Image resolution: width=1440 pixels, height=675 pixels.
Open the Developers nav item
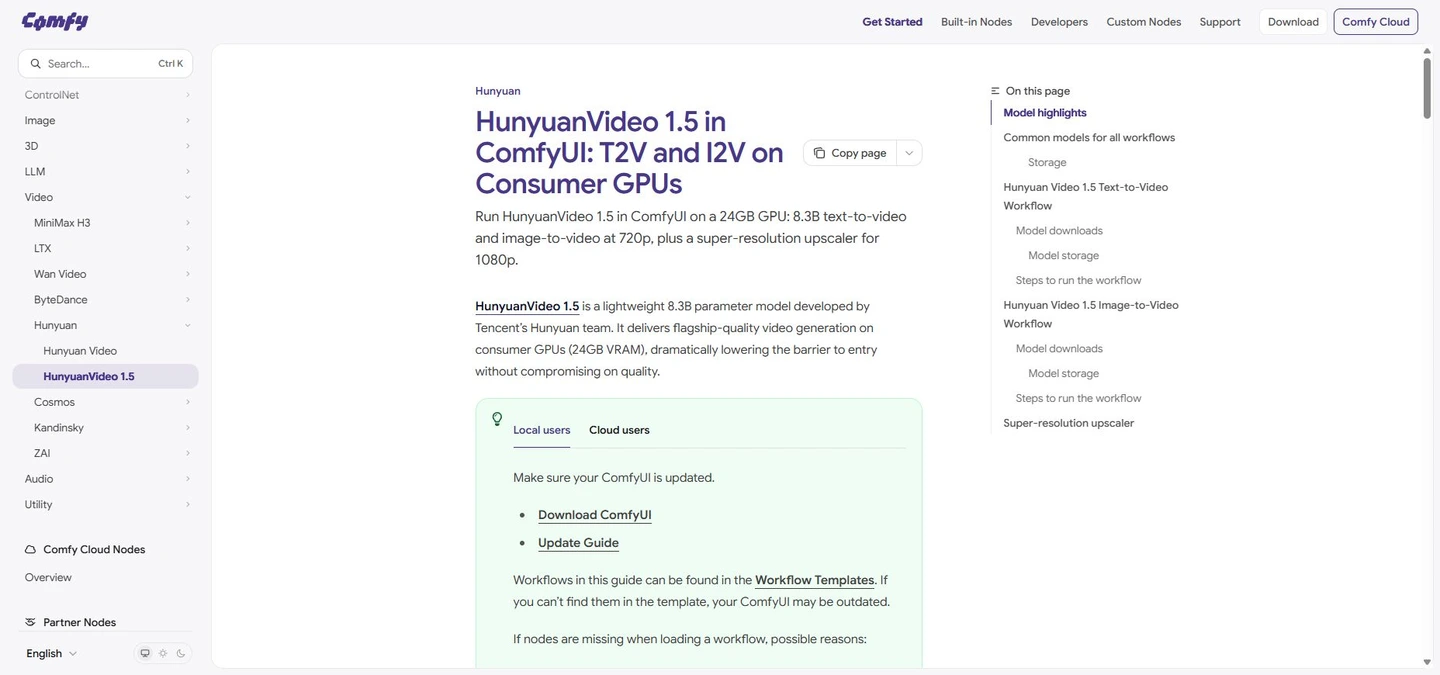coord(1059,22)
